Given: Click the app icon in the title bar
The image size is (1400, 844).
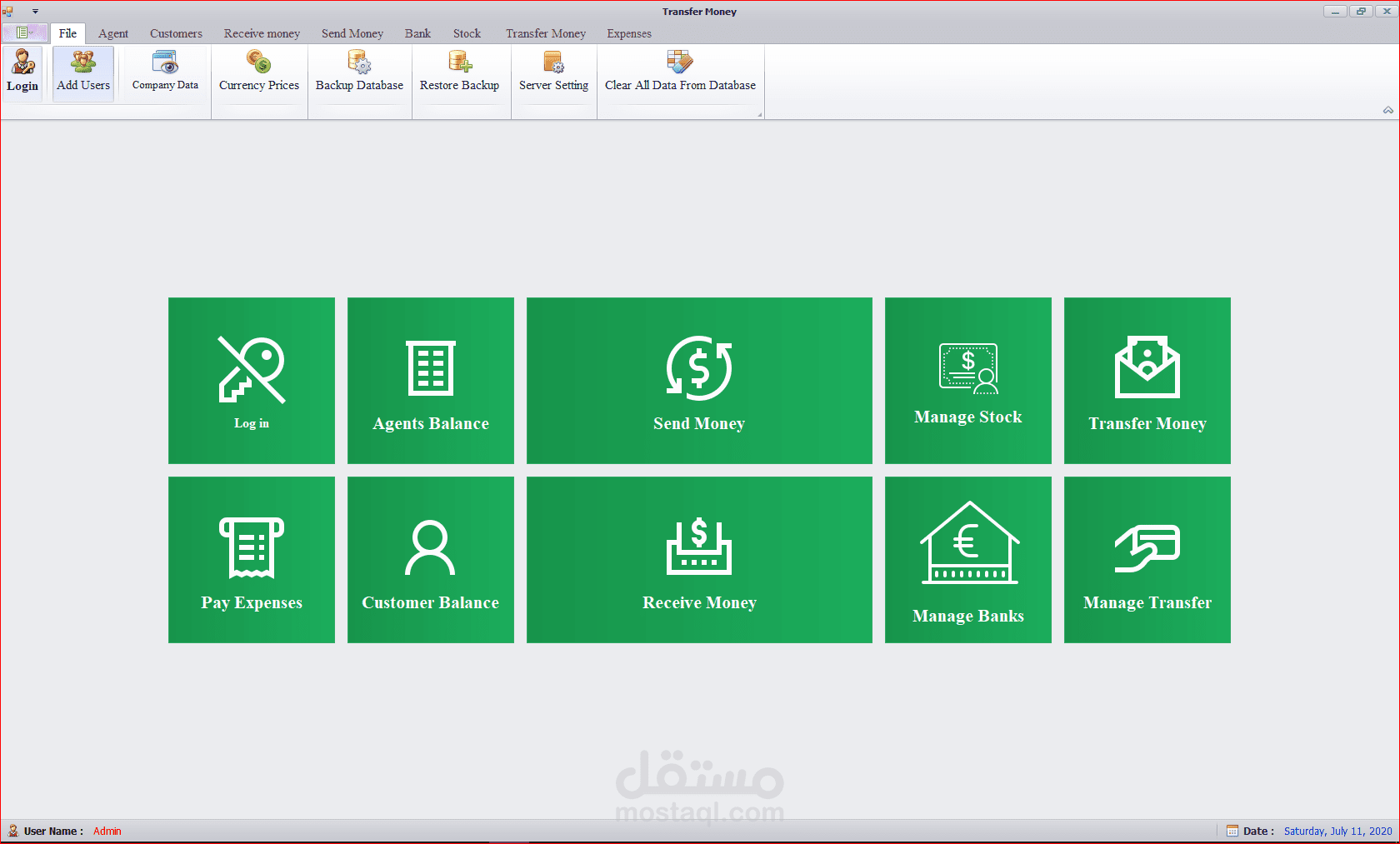Looking at the screenshot, I should [8, 12].
